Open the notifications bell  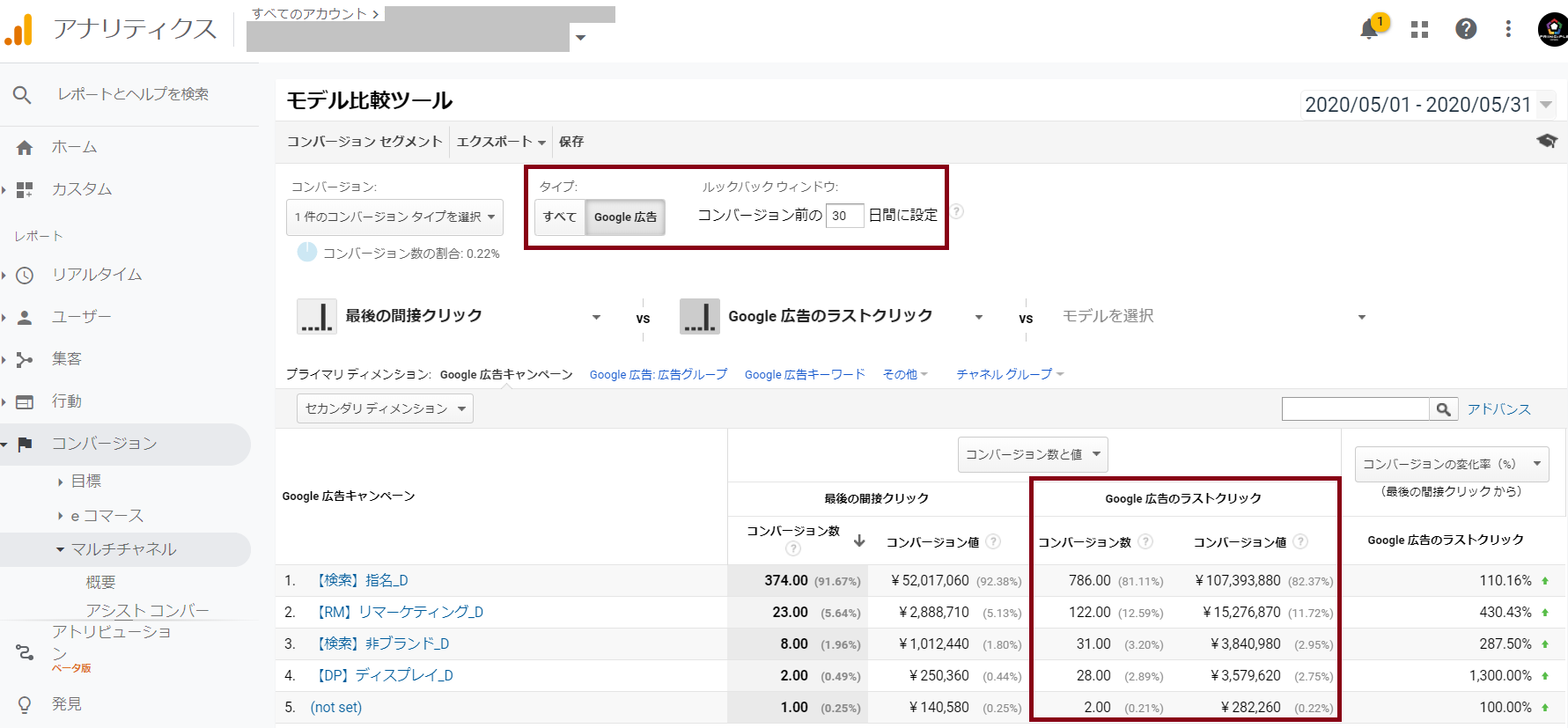[1369, 29]
